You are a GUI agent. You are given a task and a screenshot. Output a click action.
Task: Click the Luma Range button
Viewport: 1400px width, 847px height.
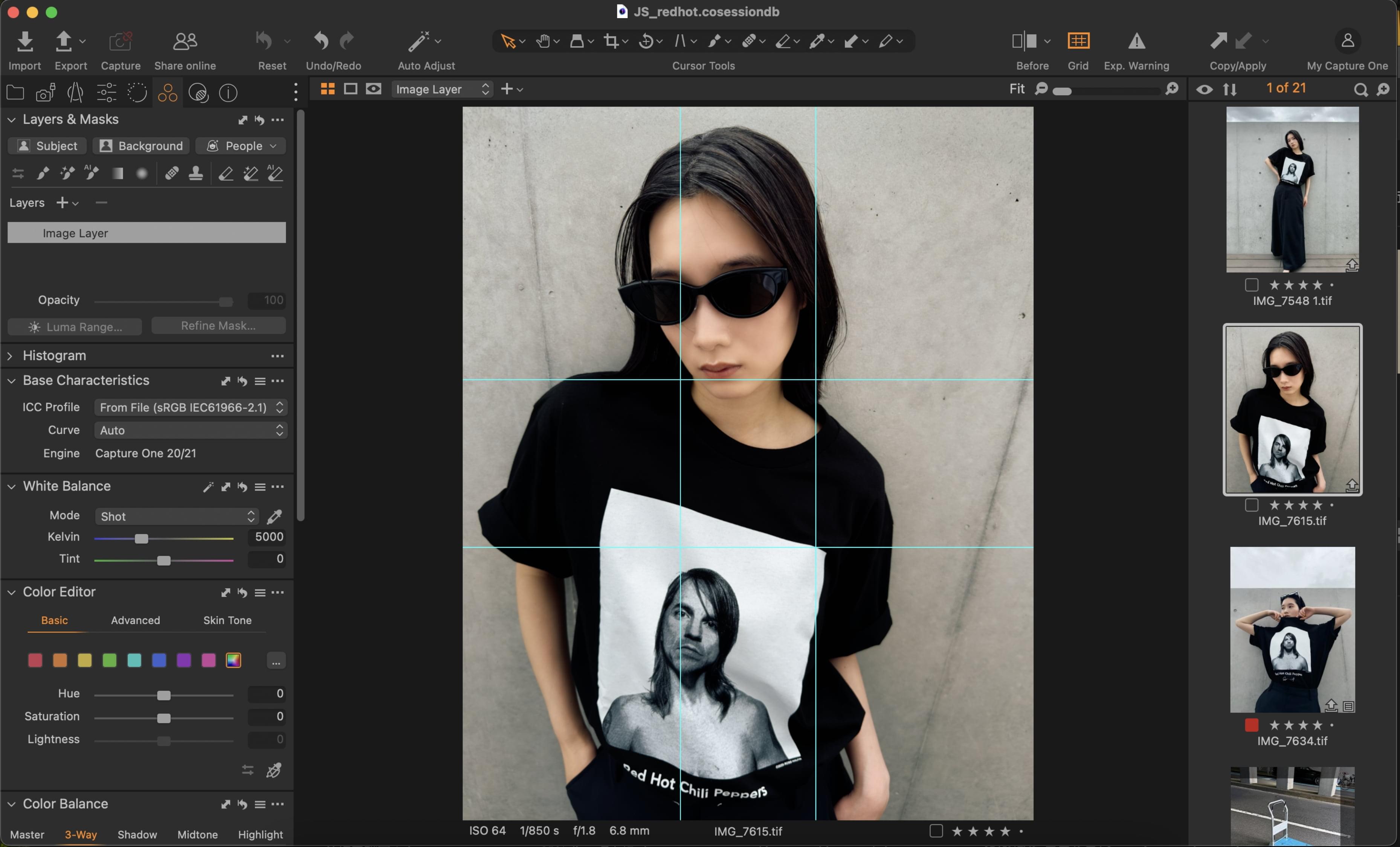pyautogui.click(x=75, y=326)
